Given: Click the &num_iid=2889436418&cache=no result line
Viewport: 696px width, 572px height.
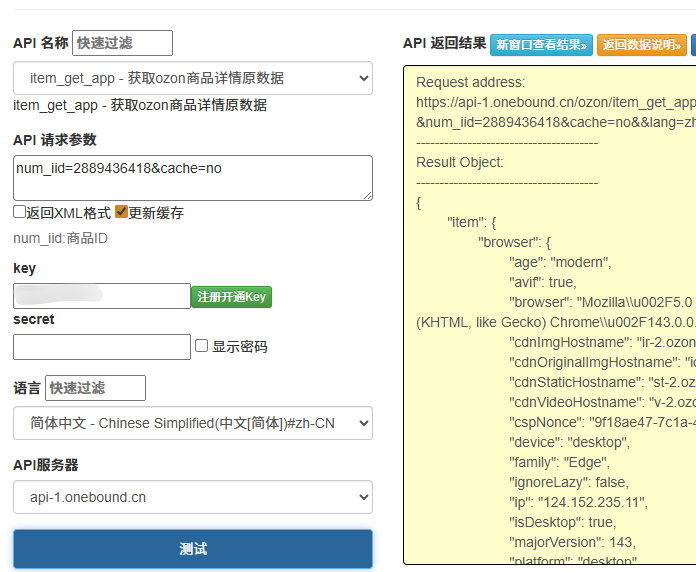Looking at the screenshot, I should click(556, 122).
